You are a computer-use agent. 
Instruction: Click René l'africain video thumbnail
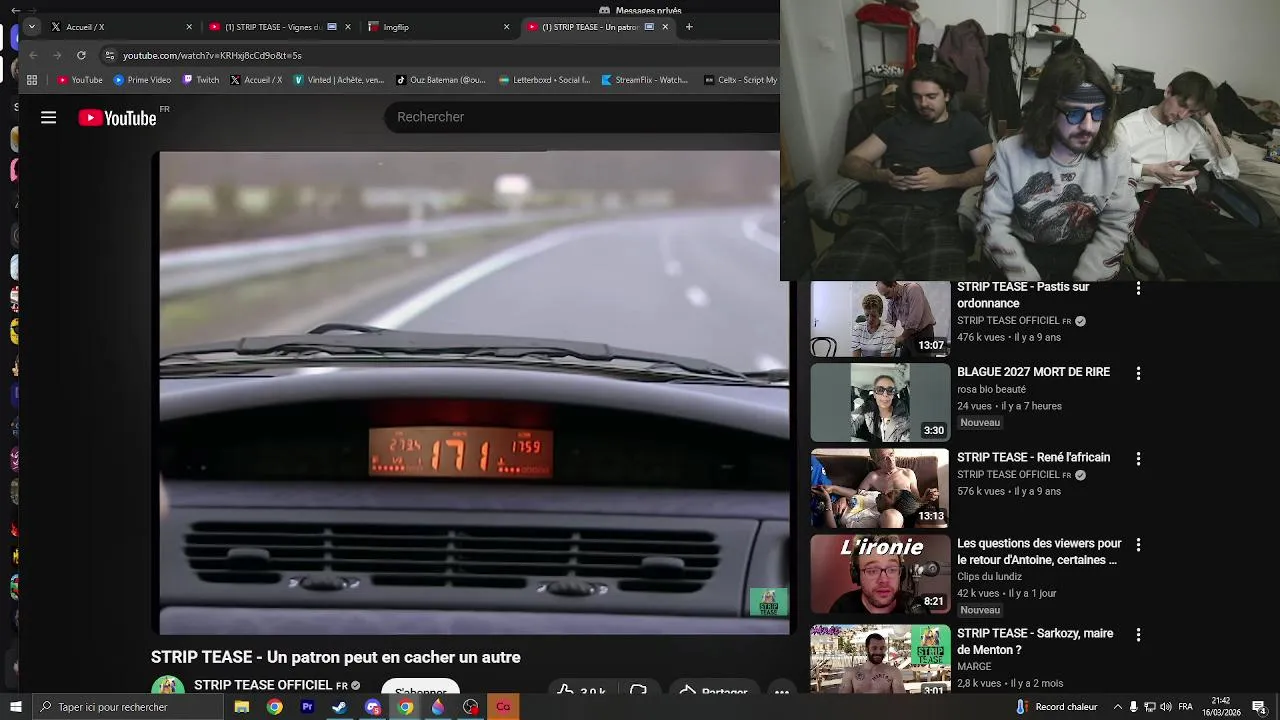[x=880, y=488]
